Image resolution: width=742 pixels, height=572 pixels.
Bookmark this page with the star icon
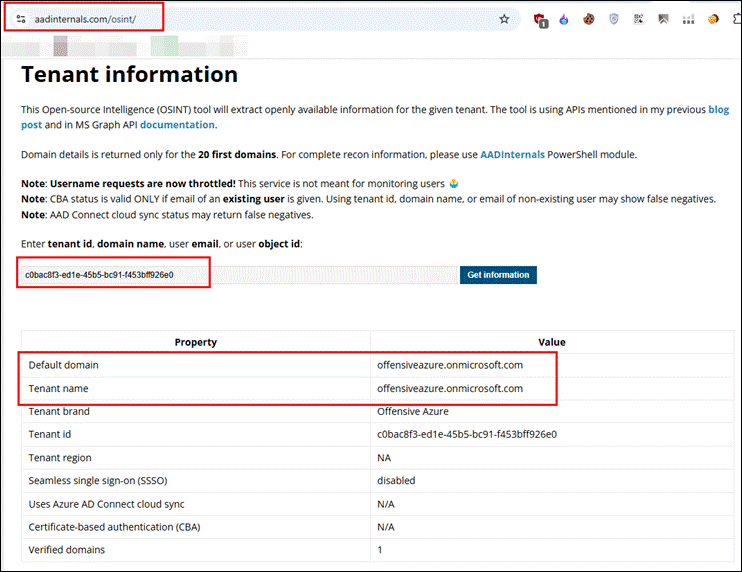click(504, 19)
